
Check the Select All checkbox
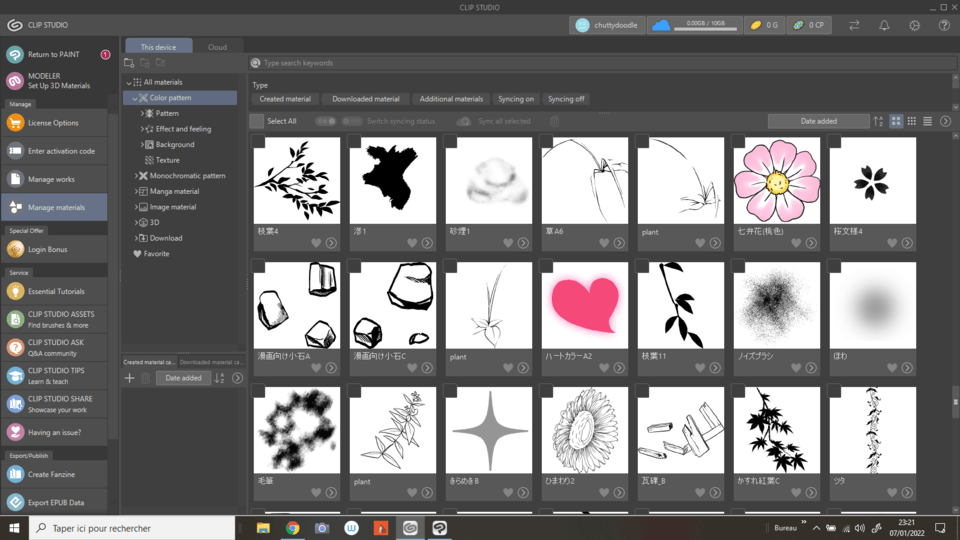coord(257,121)
